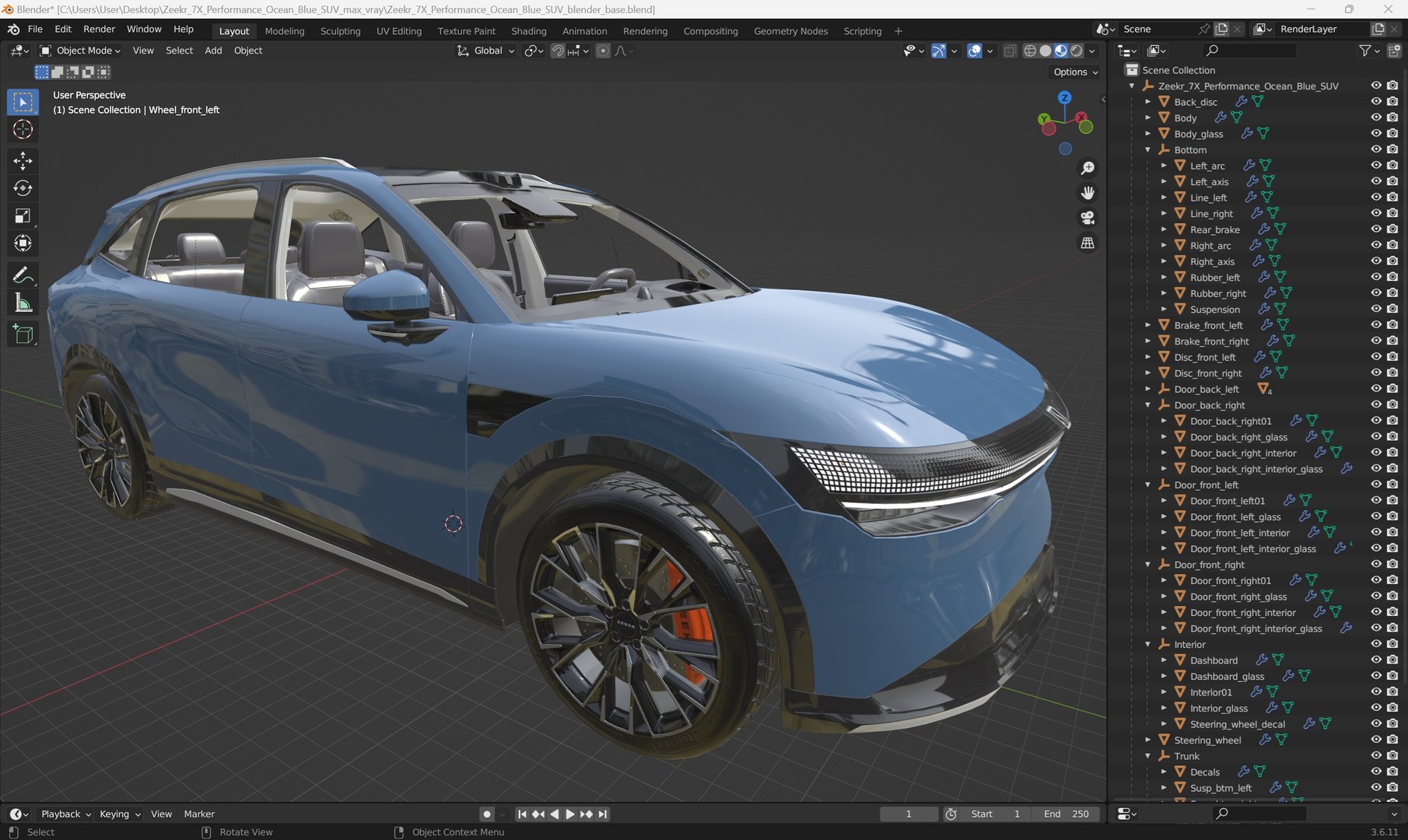Select the Transform tool
The image size is (1408, 840).
[23, 243]
